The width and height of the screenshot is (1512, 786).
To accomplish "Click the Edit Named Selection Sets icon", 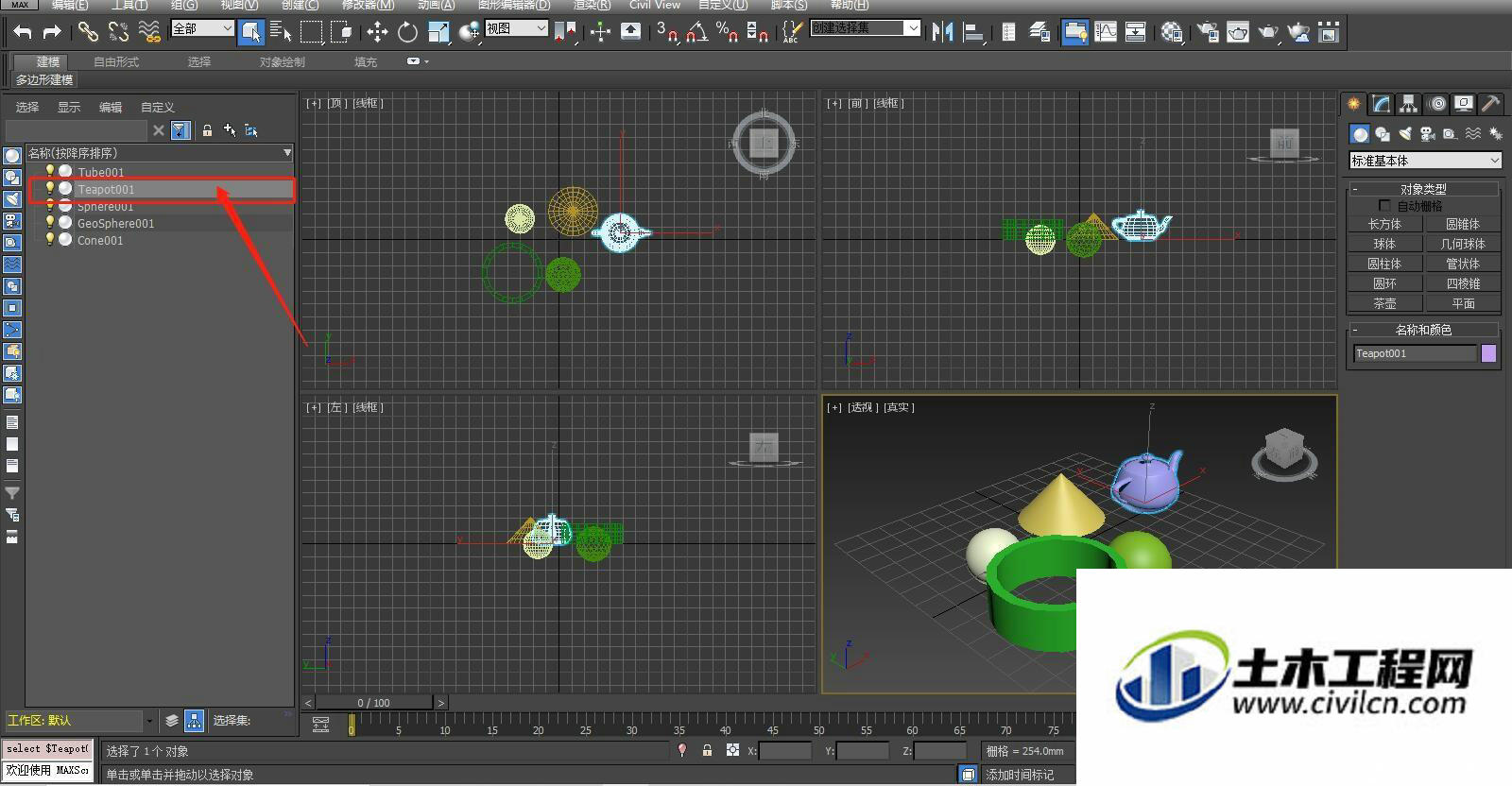I will coord(791,32).
